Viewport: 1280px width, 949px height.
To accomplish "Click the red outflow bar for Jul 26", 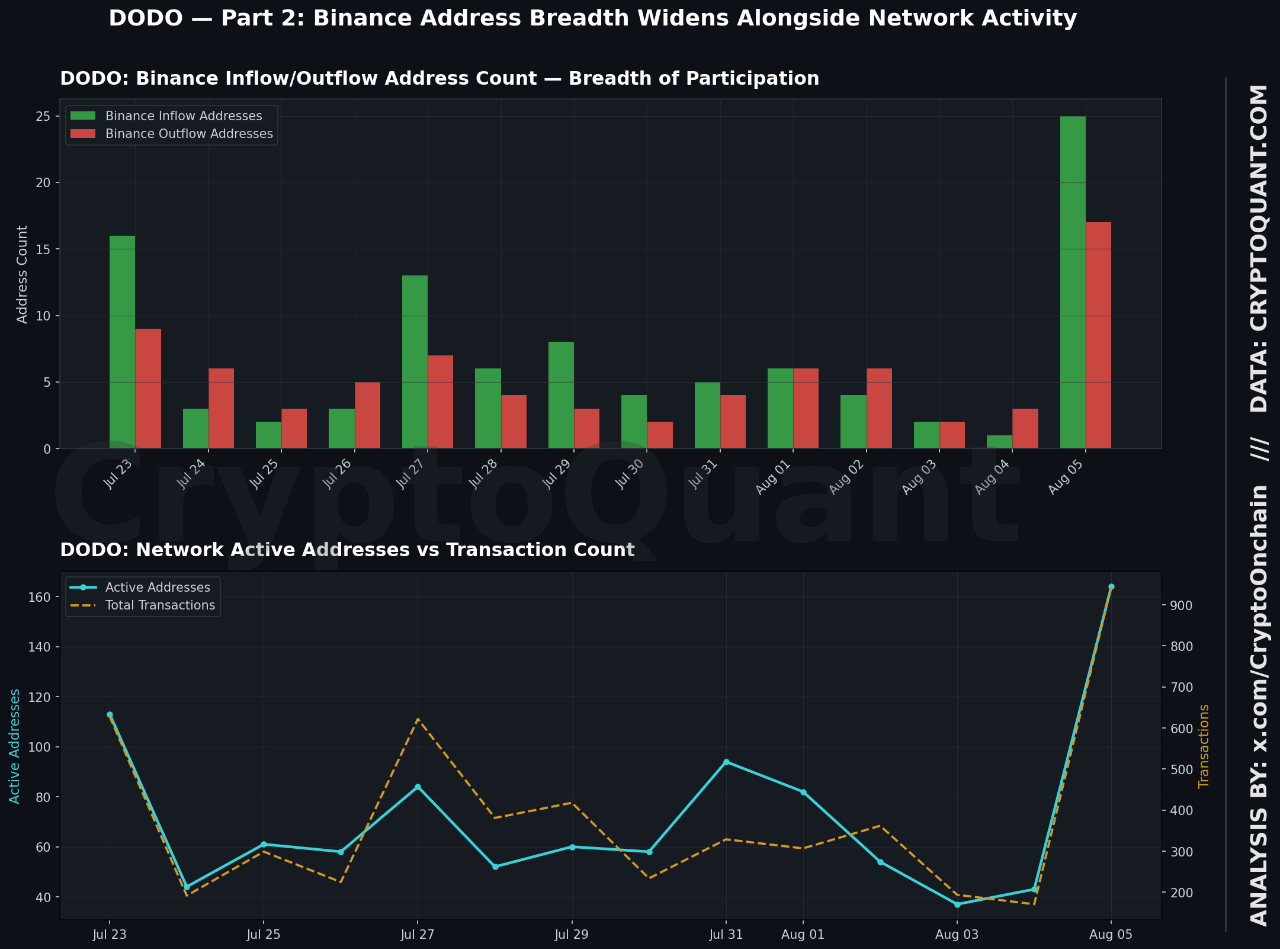I will [367, 415].
